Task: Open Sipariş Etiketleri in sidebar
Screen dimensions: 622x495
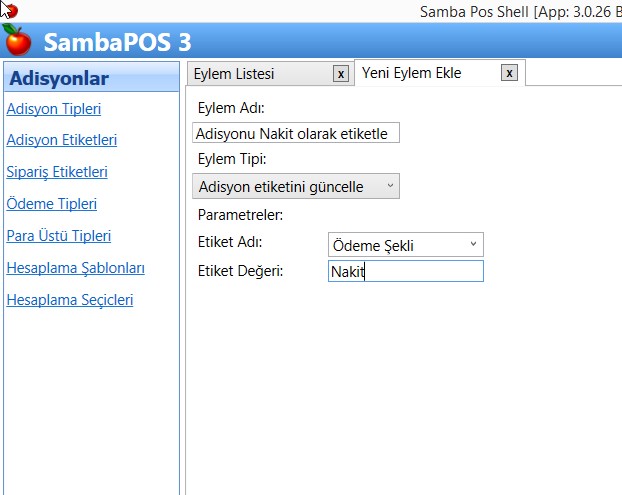Action: pyautogui.click(x=57, y=172)
